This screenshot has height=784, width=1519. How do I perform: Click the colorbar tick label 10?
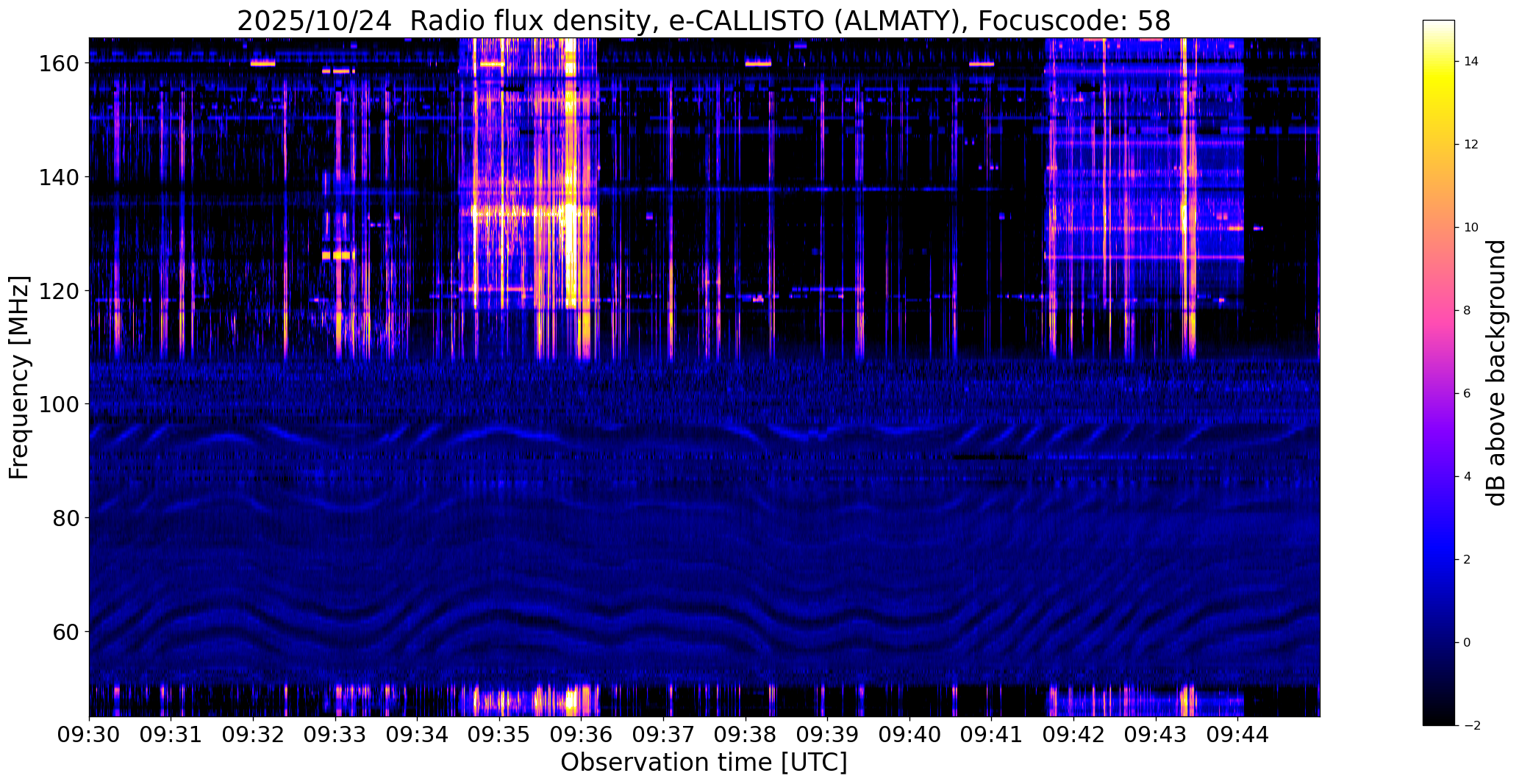pos(1471,228)
